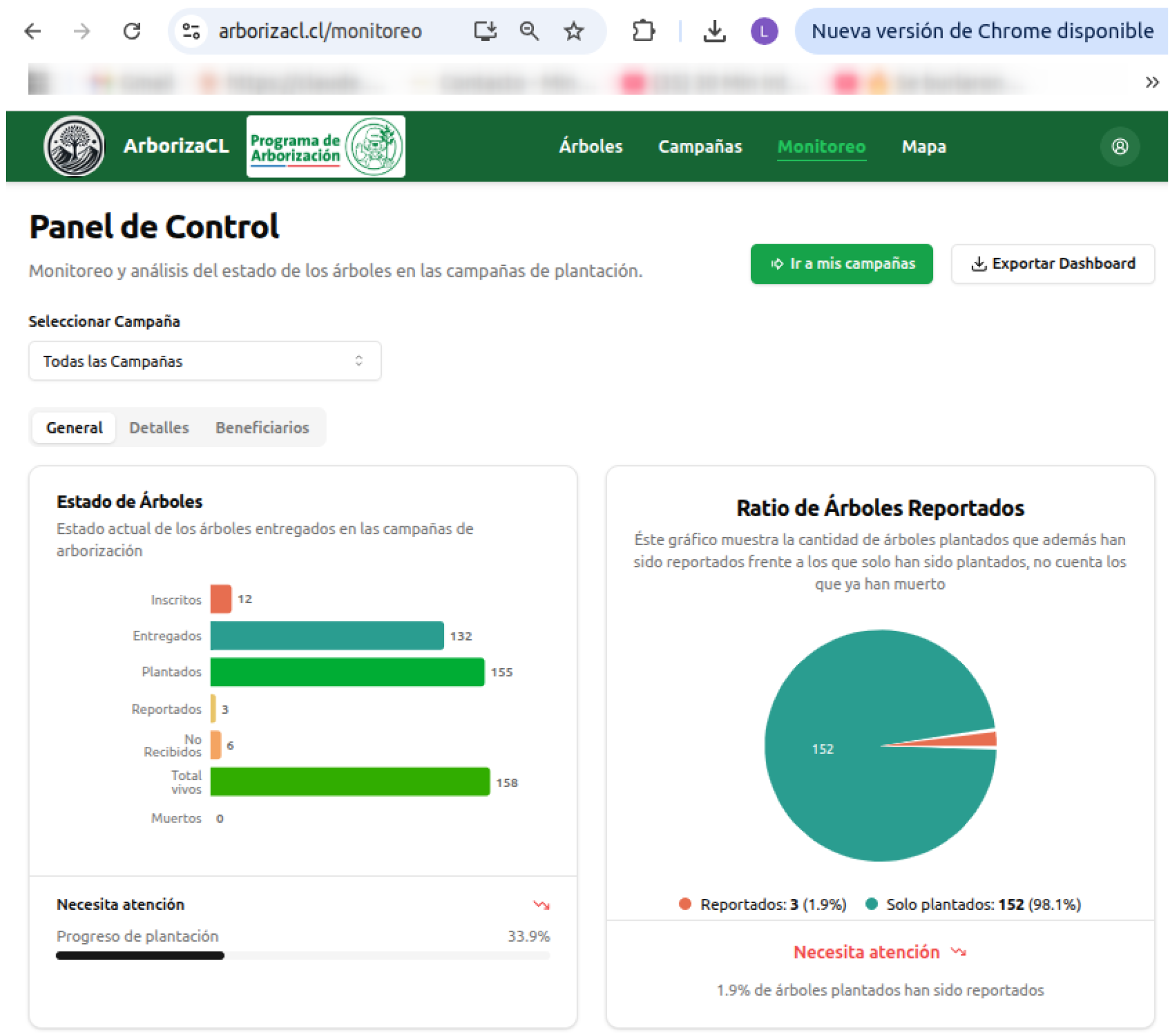Open the Árboles navigation item
The height and width of the screenshot is (1036, 1173).
[590, 146]
